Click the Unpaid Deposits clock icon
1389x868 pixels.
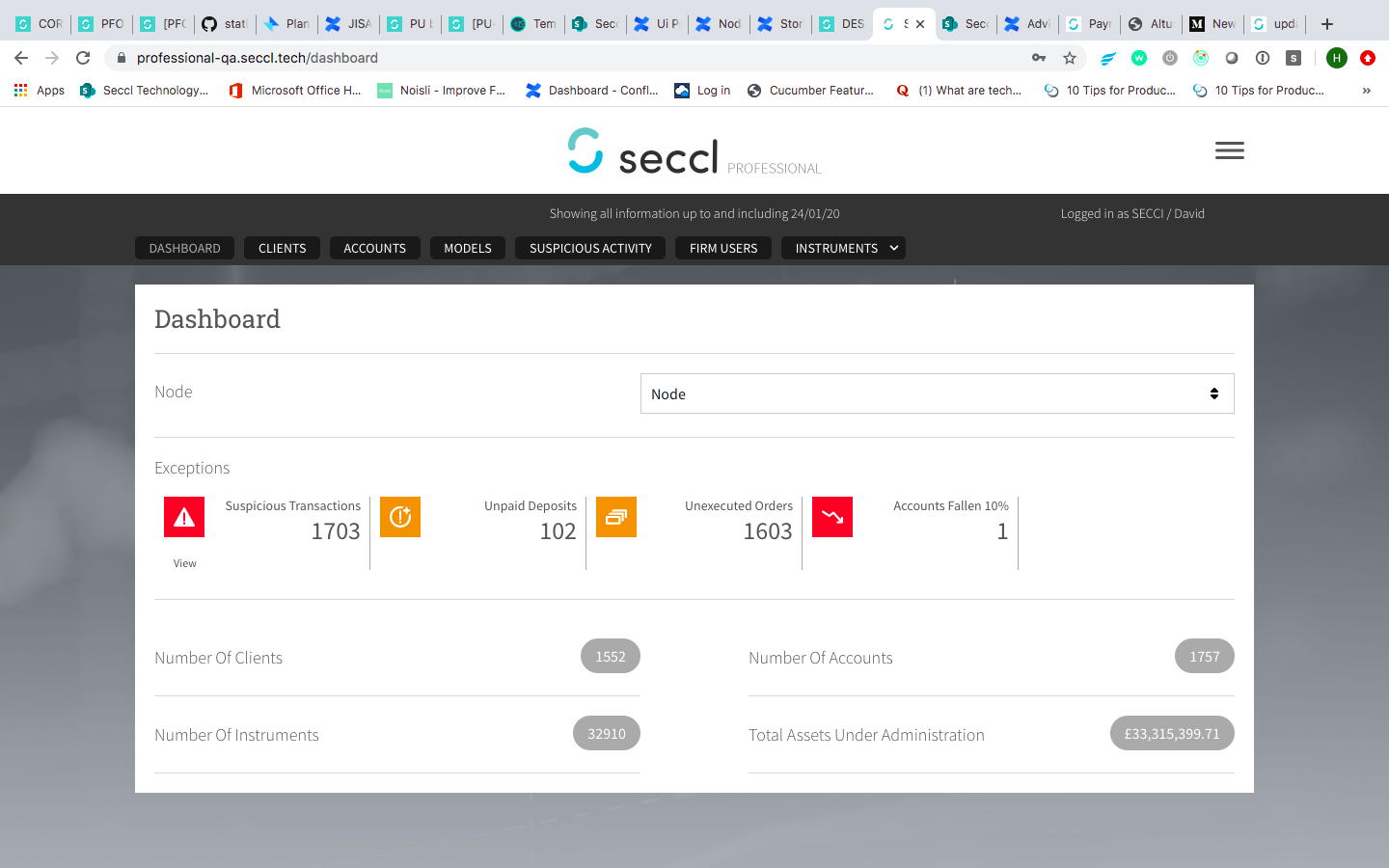coord(400,517)
